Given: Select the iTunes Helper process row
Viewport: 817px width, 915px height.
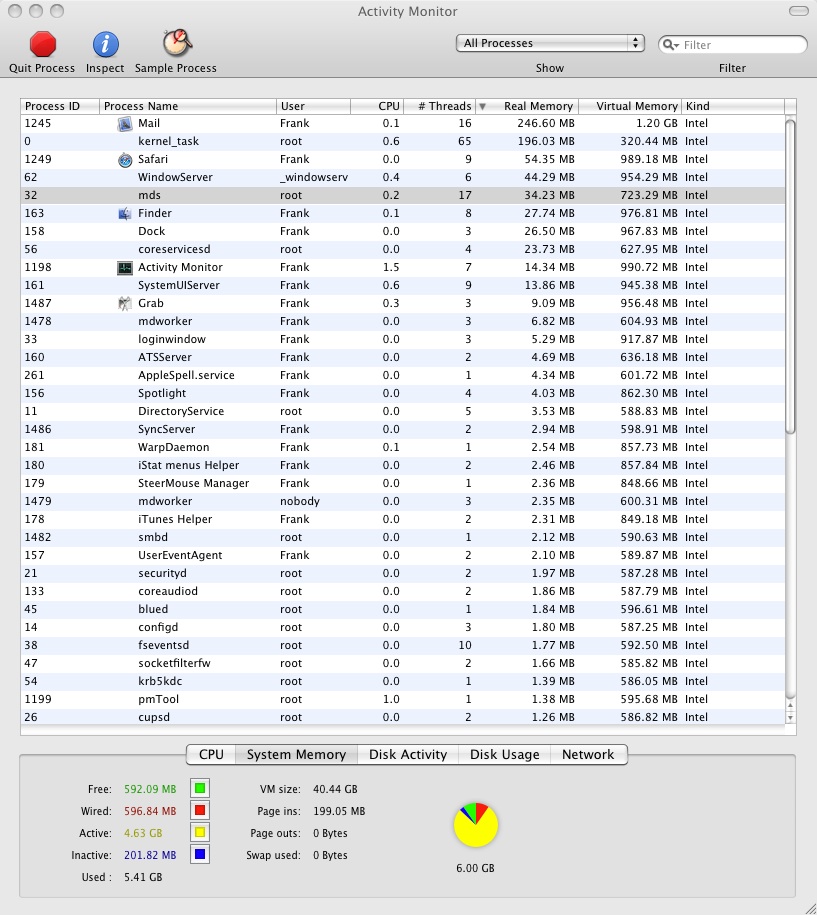Looking at the screenshot, I should coord(403,519).
